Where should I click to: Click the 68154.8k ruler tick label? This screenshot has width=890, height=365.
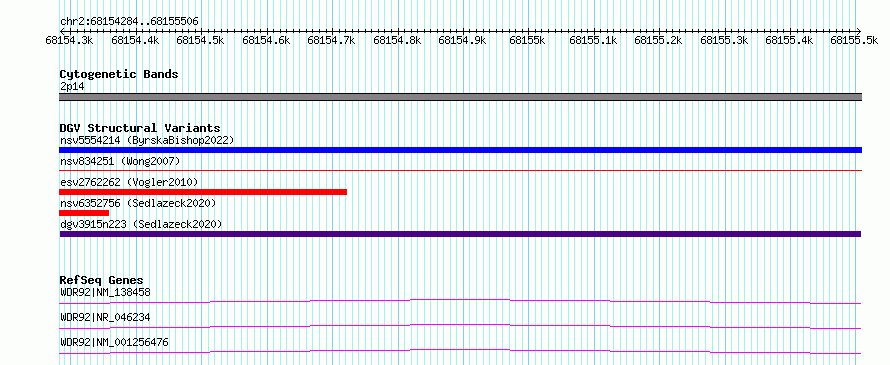tap(397, 40)
